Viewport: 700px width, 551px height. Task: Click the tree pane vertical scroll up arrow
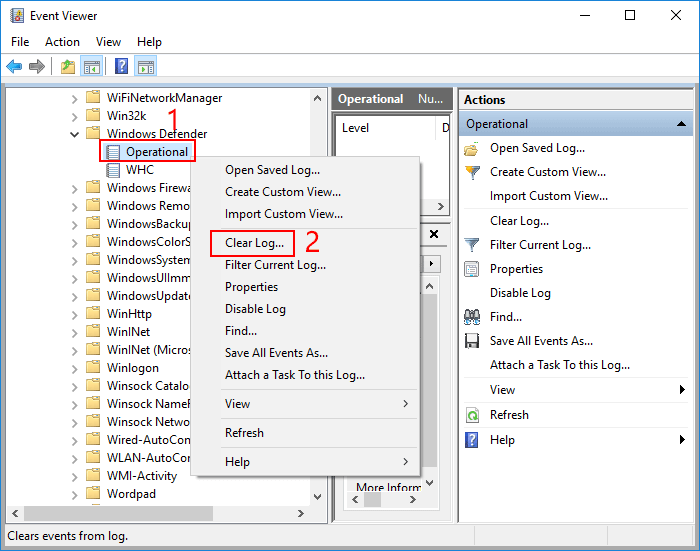(317, 98)
